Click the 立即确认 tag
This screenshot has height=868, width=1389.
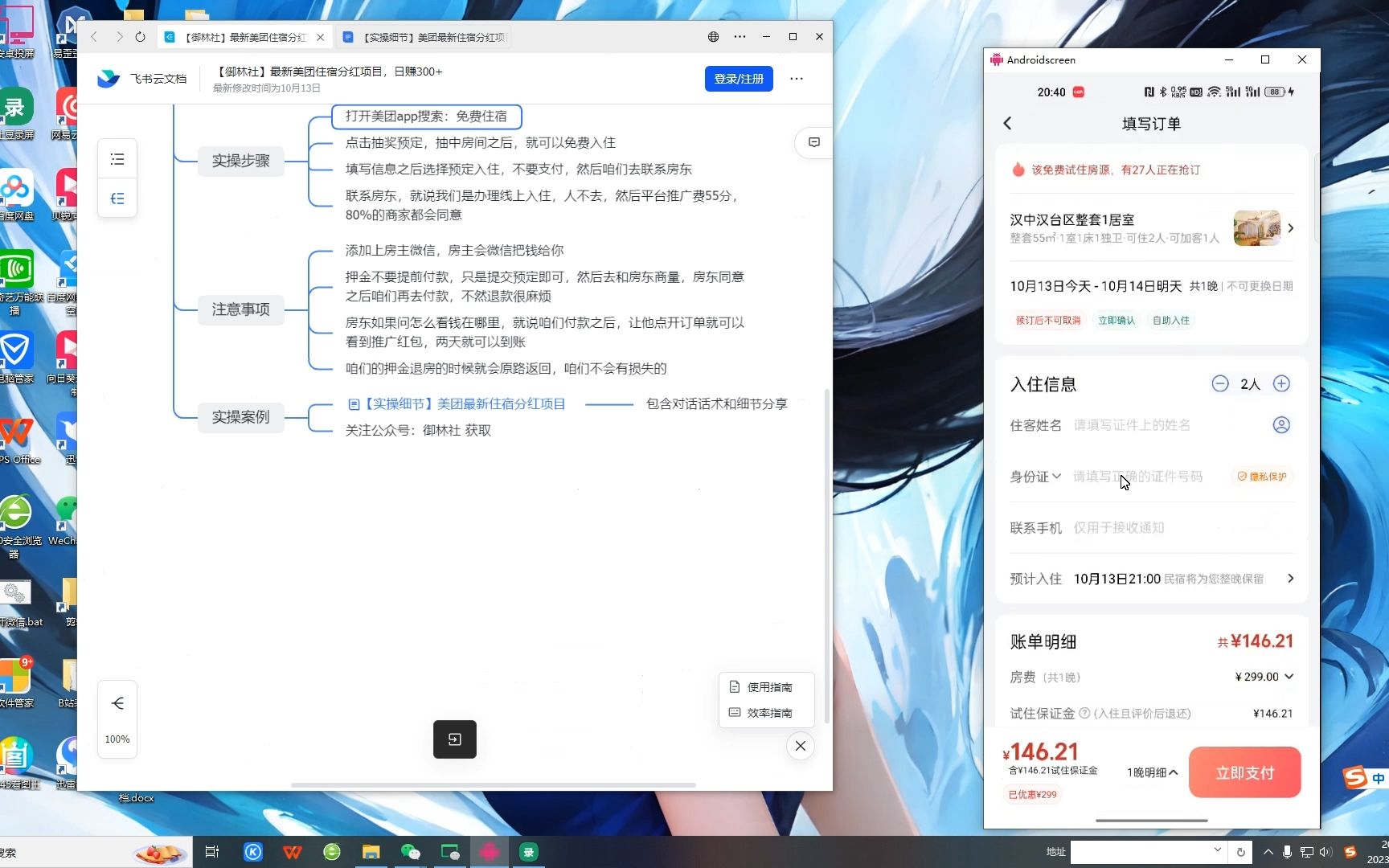pos(1117,321)
